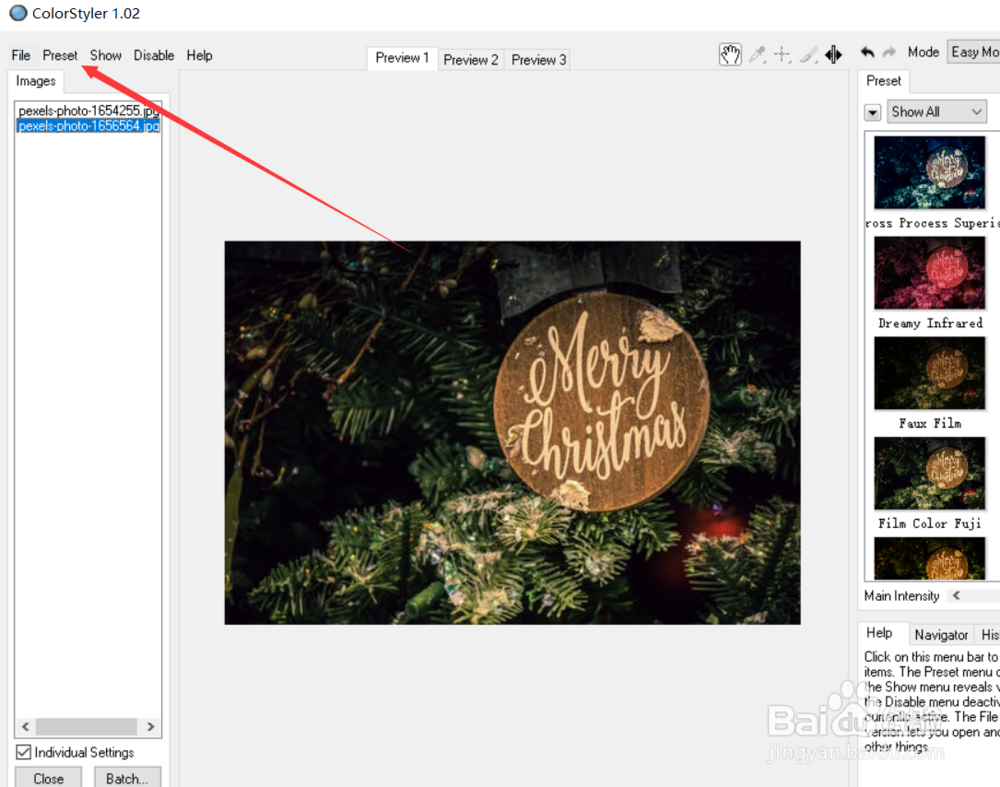Click the image list horizontal scrollbar thumb
Screen dimensions: 1000x787
click(86, 726)
